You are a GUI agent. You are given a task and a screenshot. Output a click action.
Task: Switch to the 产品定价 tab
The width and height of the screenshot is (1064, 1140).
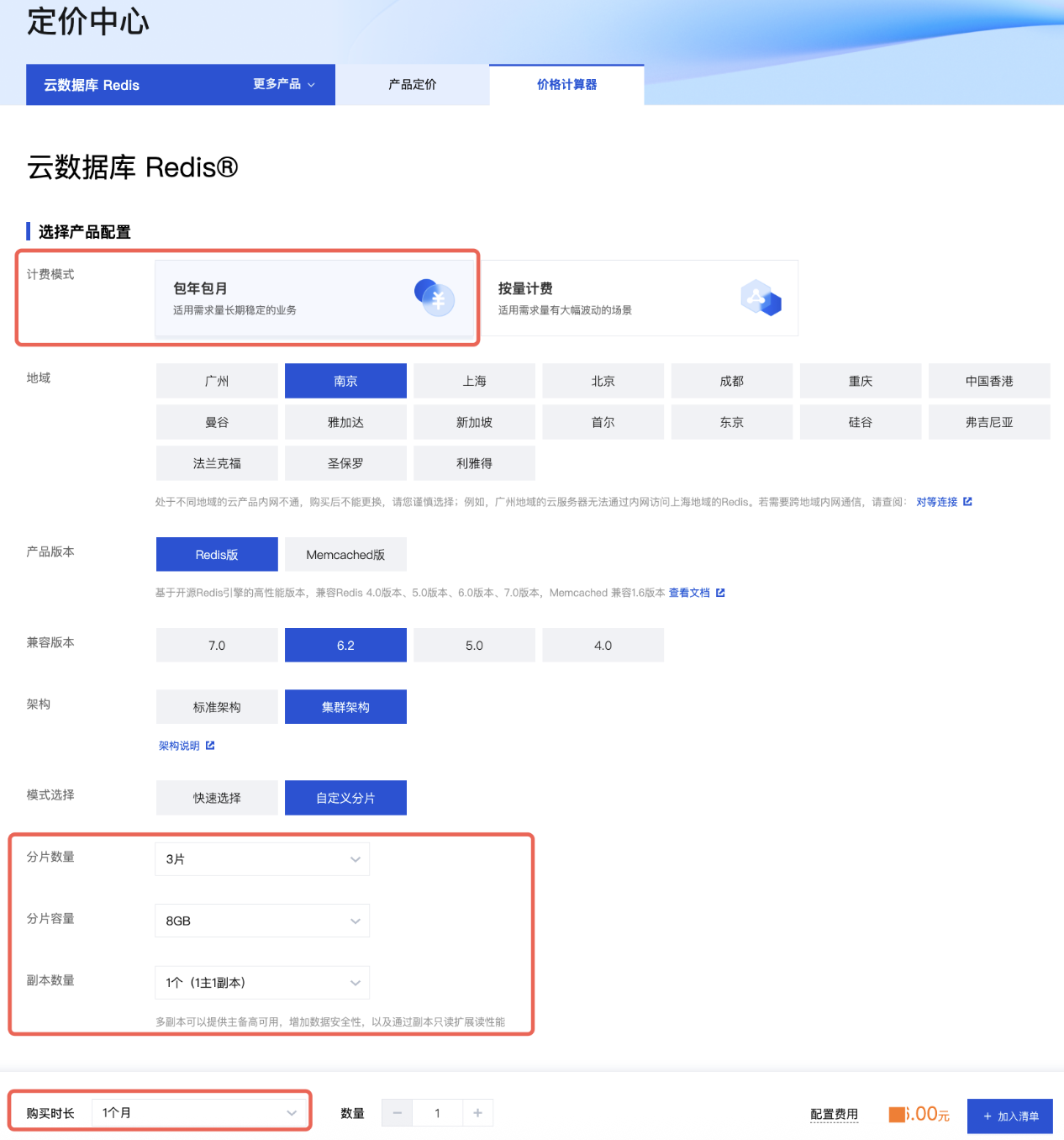[x=412, y=85]
